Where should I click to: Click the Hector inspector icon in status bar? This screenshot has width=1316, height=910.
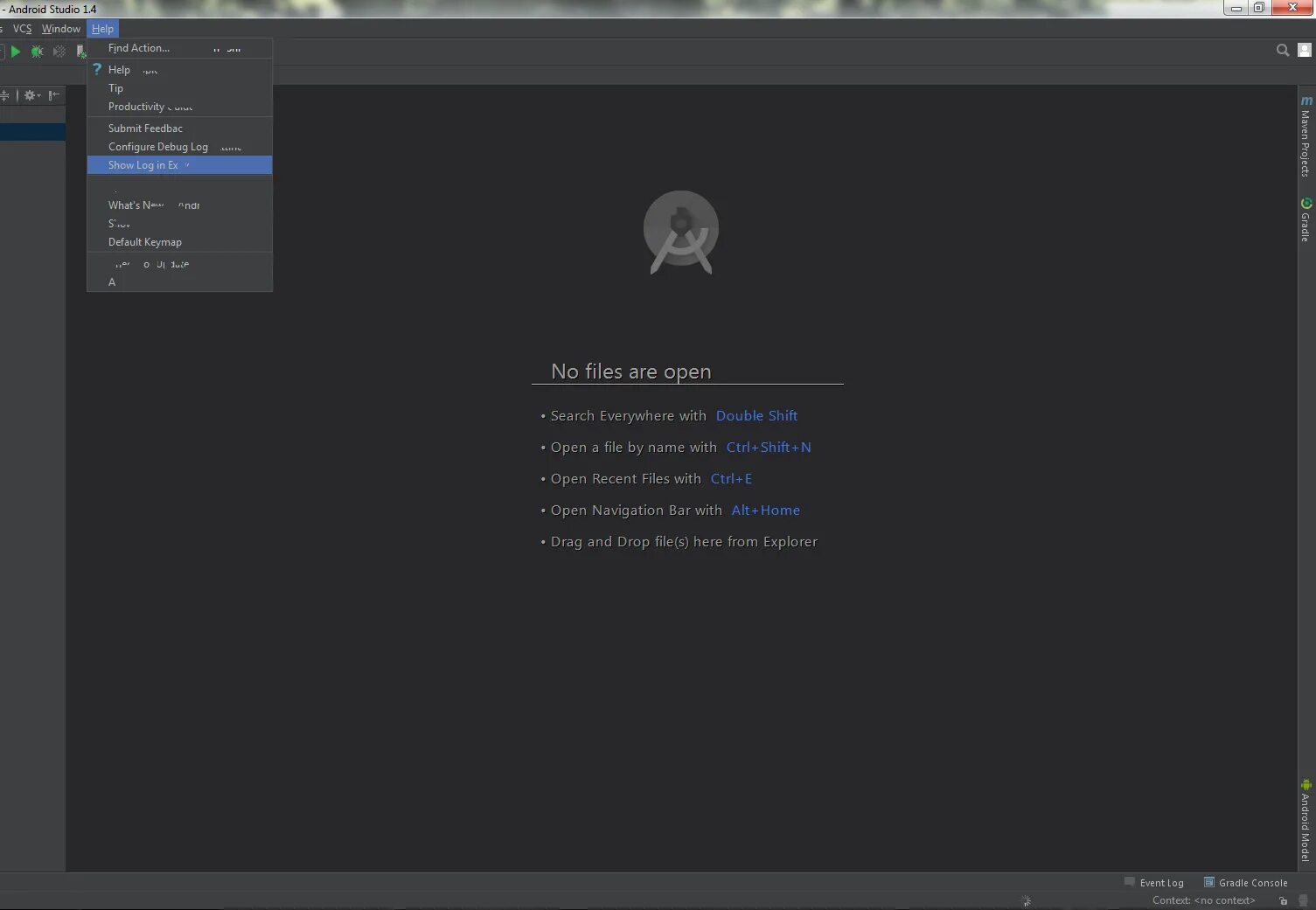pos(1303,901)
